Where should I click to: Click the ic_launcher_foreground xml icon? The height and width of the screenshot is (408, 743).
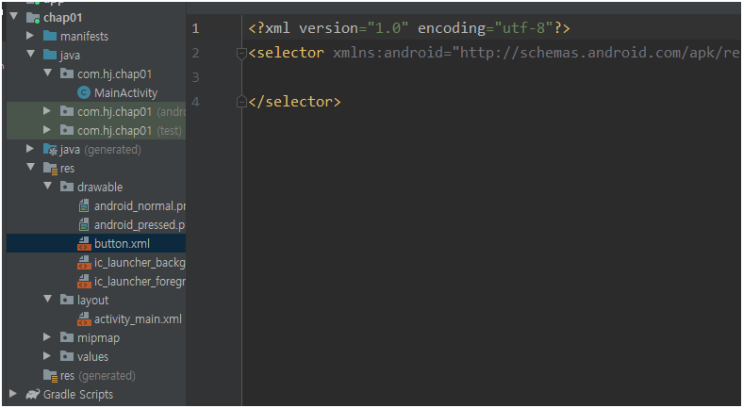84,281
